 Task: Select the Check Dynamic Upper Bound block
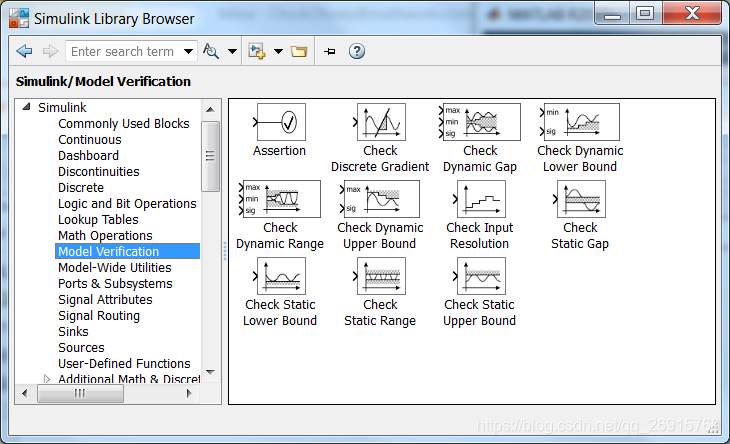pos(380,199)
